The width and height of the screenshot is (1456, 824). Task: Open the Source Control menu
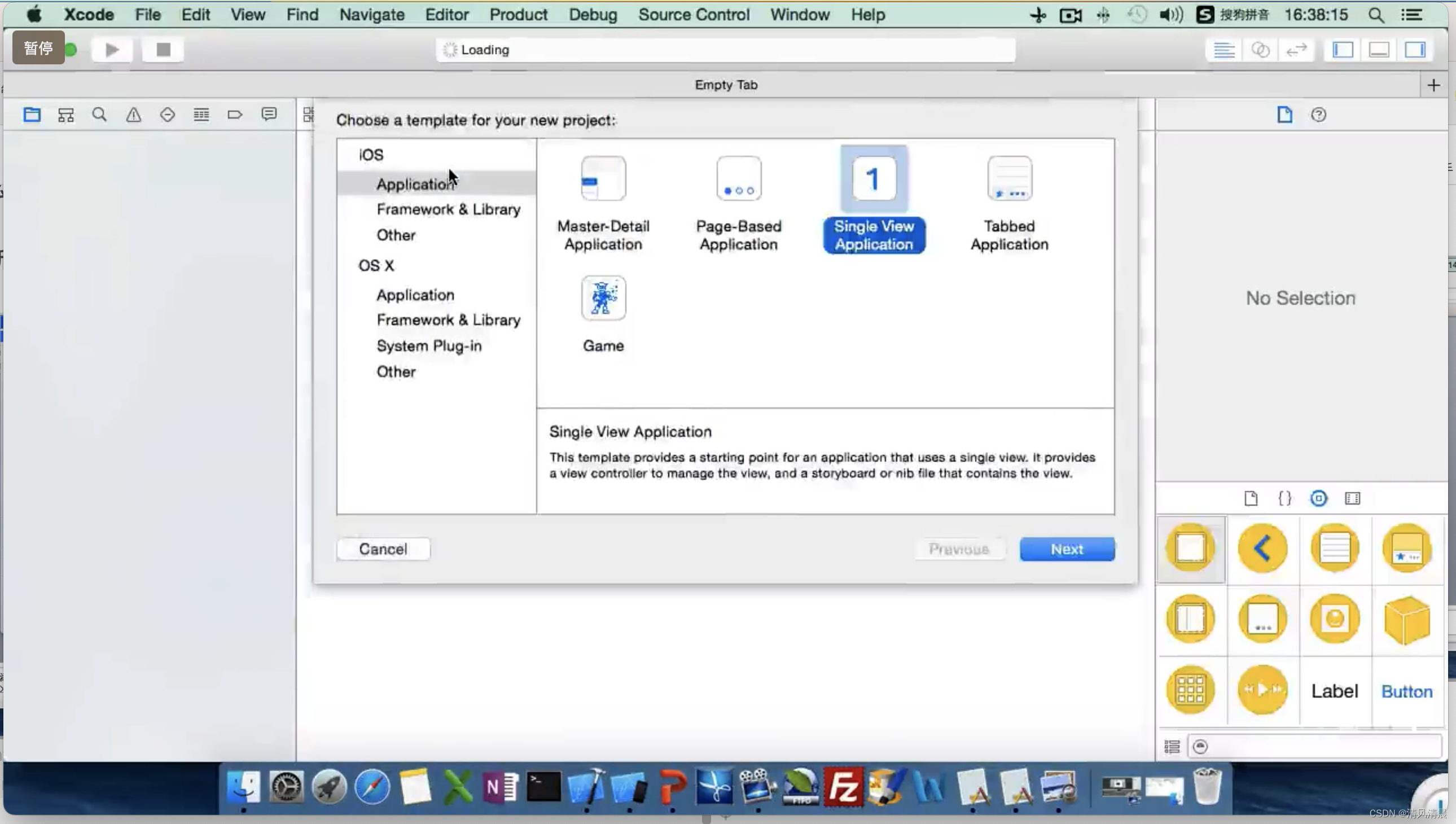click(x=694, y=15)
